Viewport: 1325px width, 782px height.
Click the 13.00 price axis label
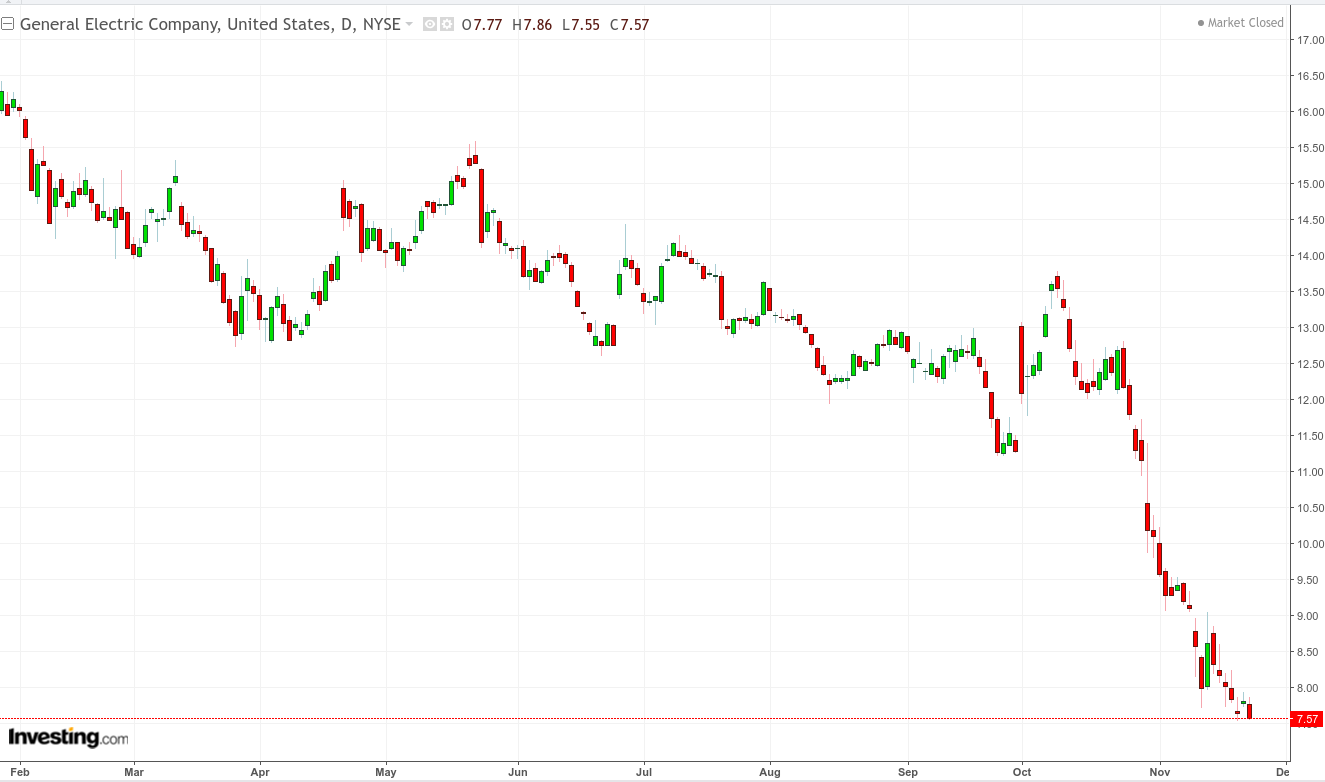click(1311, 328)
